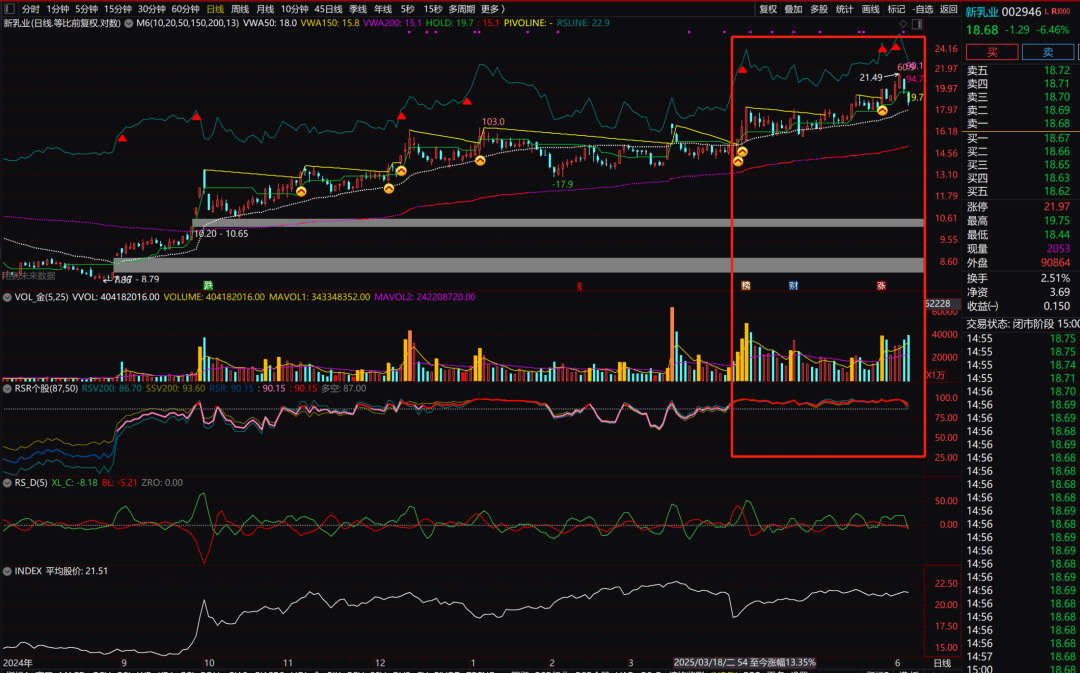Click the 换手 value 2.51%

tap(1055, 278)
